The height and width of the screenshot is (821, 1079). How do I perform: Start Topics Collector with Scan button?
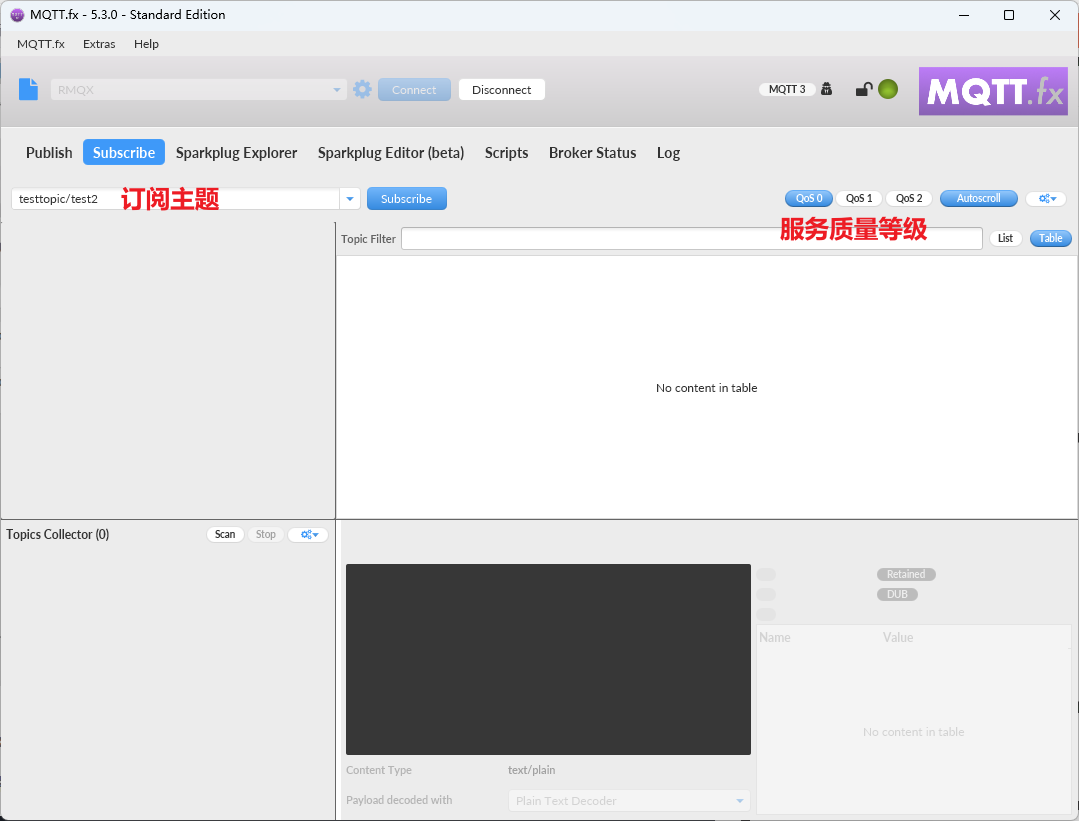(x=225, y=534)
